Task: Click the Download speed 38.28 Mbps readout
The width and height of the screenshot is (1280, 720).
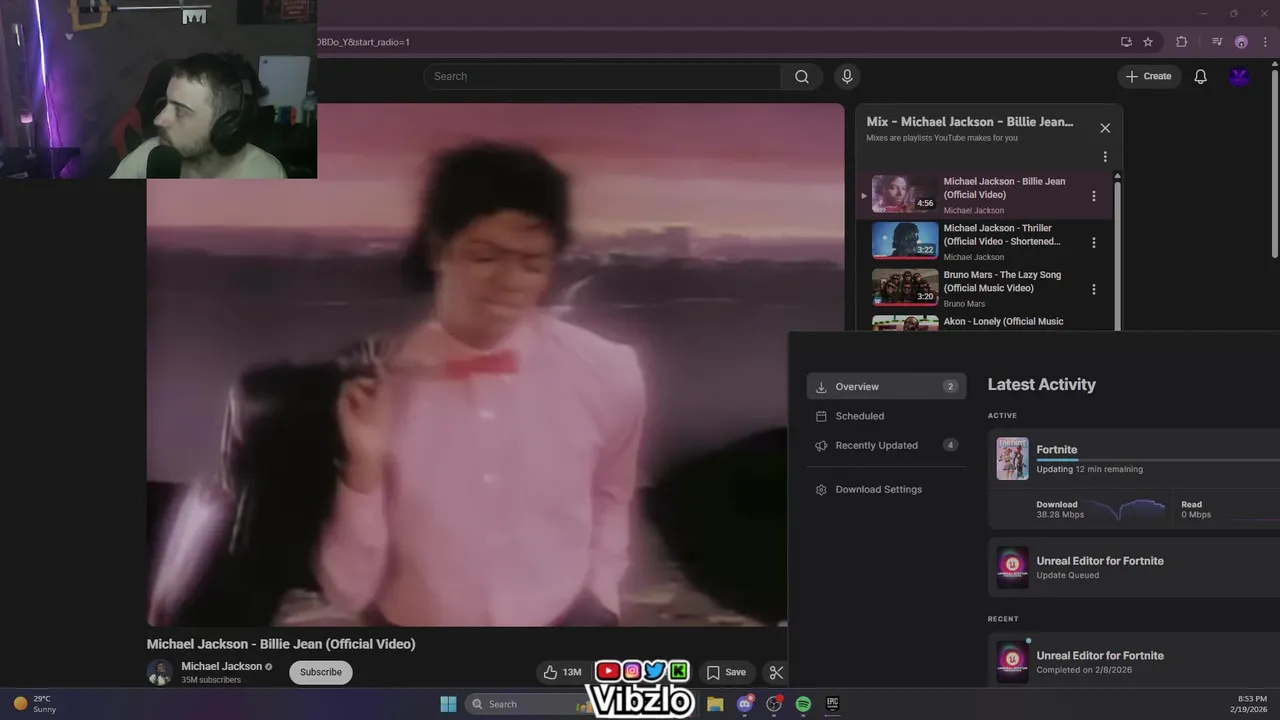Action: 1060,510
